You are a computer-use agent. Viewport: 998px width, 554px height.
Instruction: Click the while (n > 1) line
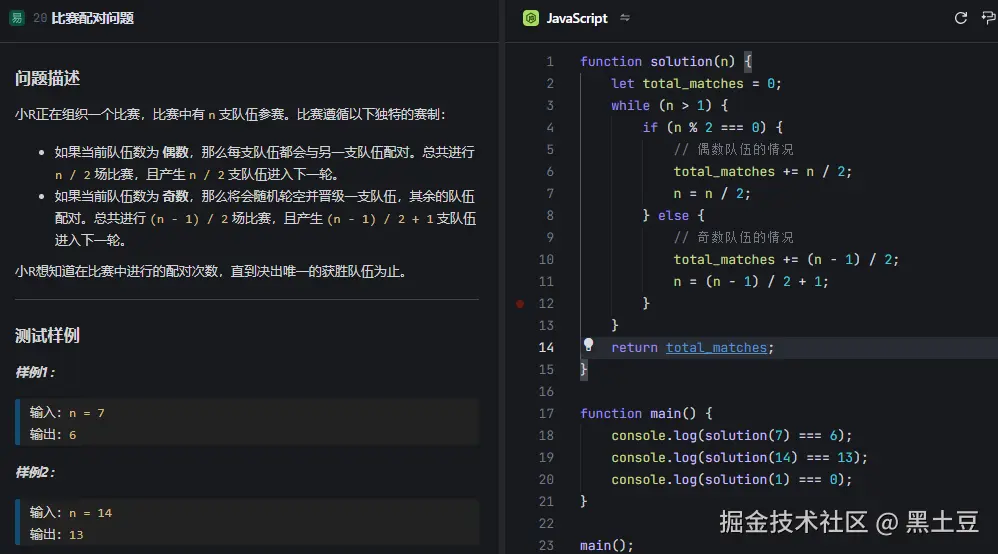pyautogui.click(x=670, y=106)
